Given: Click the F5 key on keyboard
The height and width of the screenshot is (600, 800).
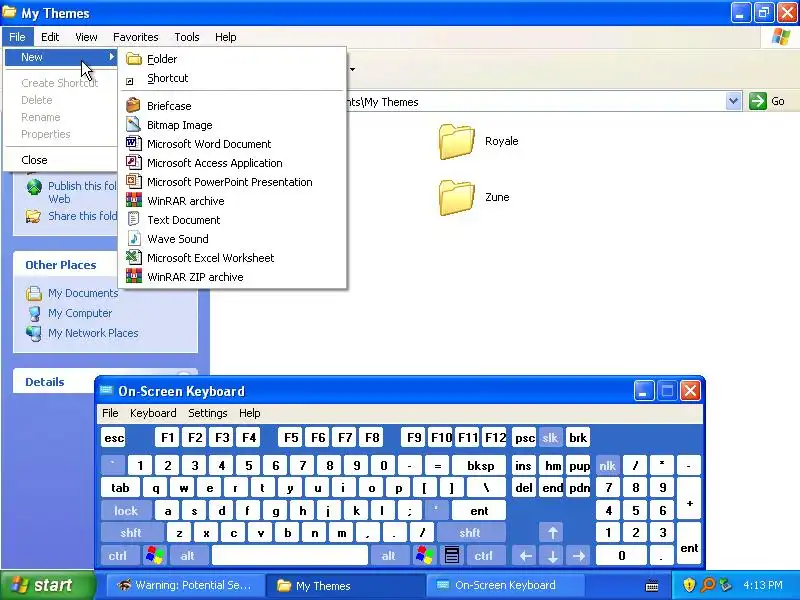Looking at the screenshot, I should [291, 438].
